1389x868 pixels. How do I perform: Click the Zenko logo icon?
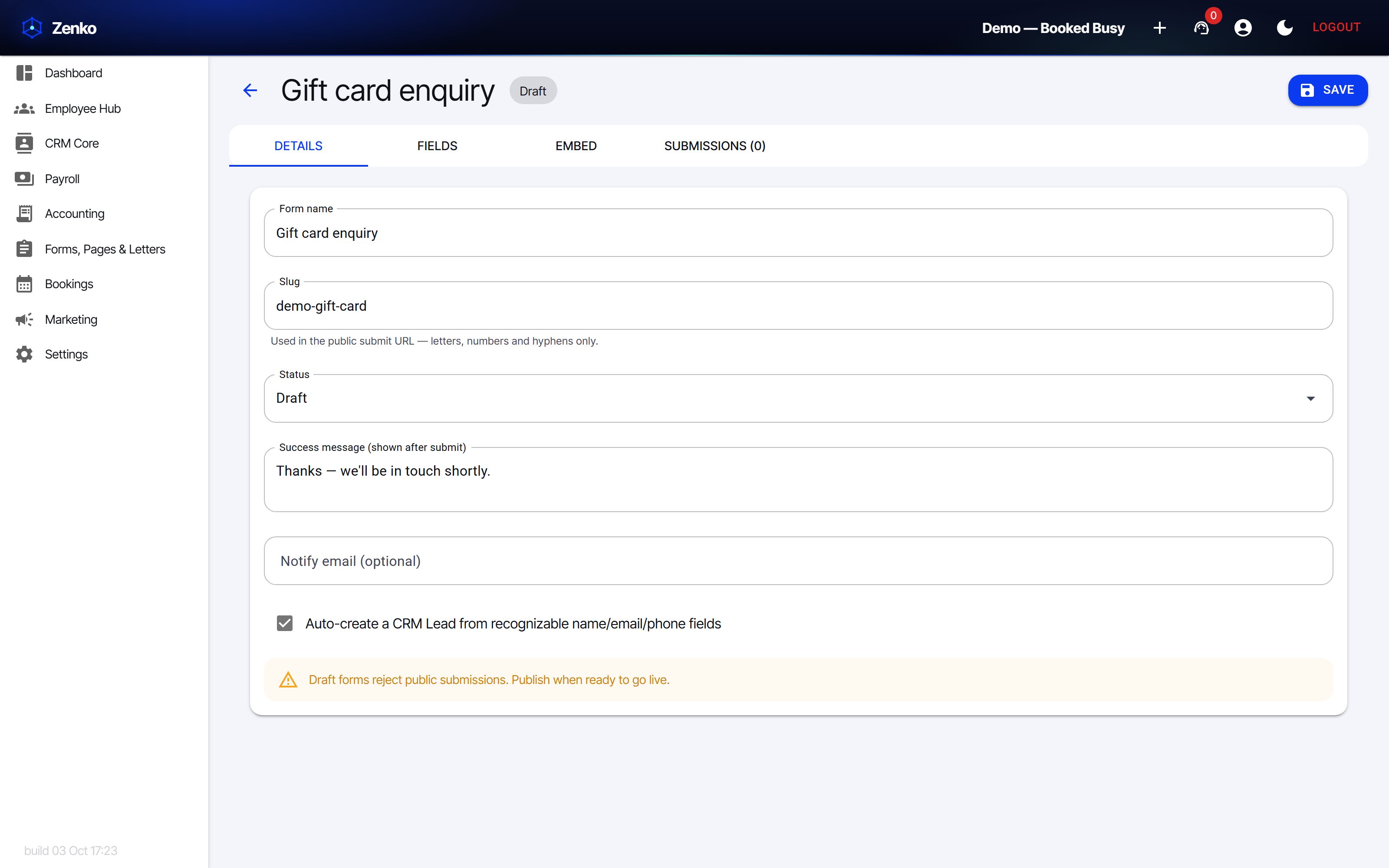coord(32,27)
